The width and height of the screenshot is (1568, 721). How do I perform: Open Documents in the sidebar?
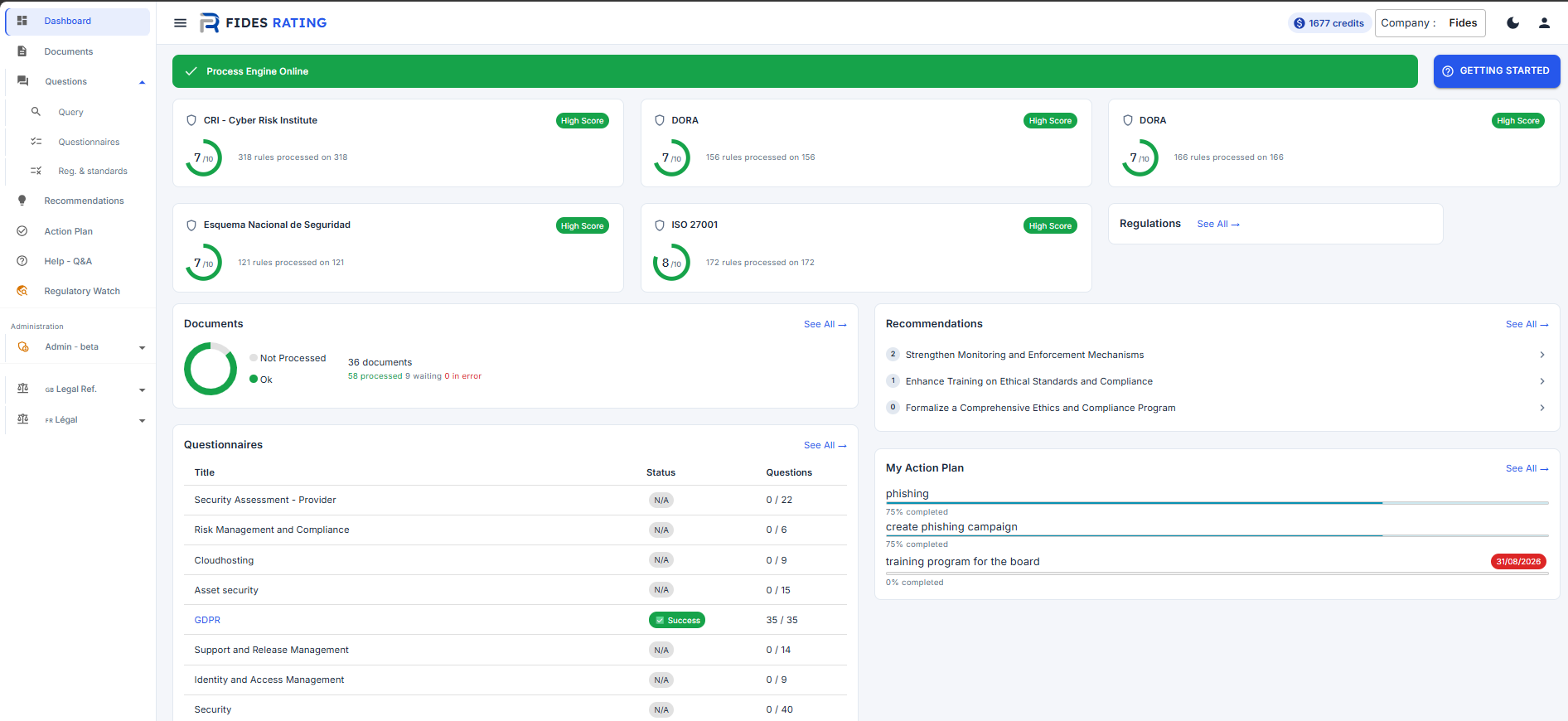coord(78,51)
